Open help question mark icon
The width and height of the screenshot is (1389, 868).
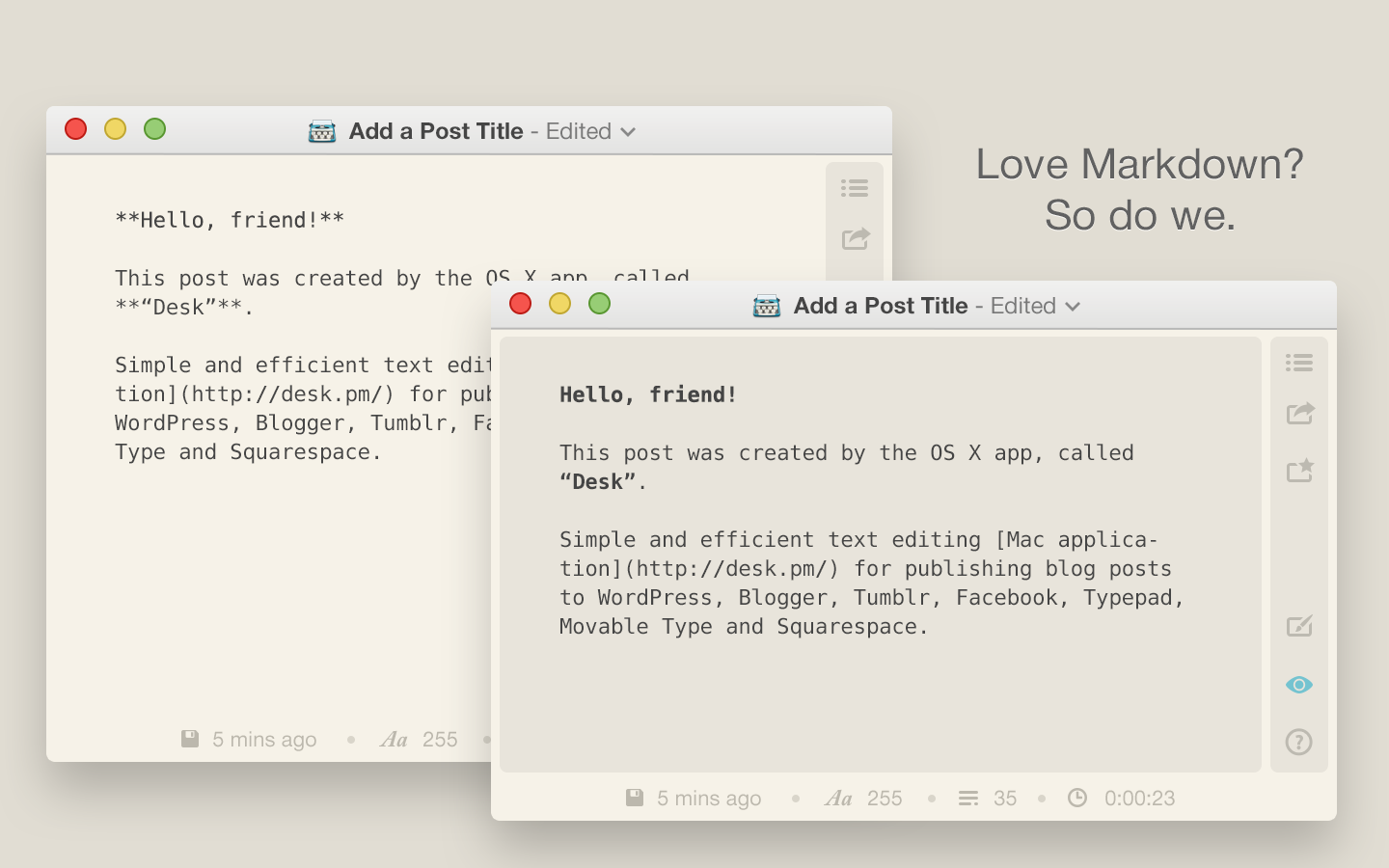(x=1299, y=742)
